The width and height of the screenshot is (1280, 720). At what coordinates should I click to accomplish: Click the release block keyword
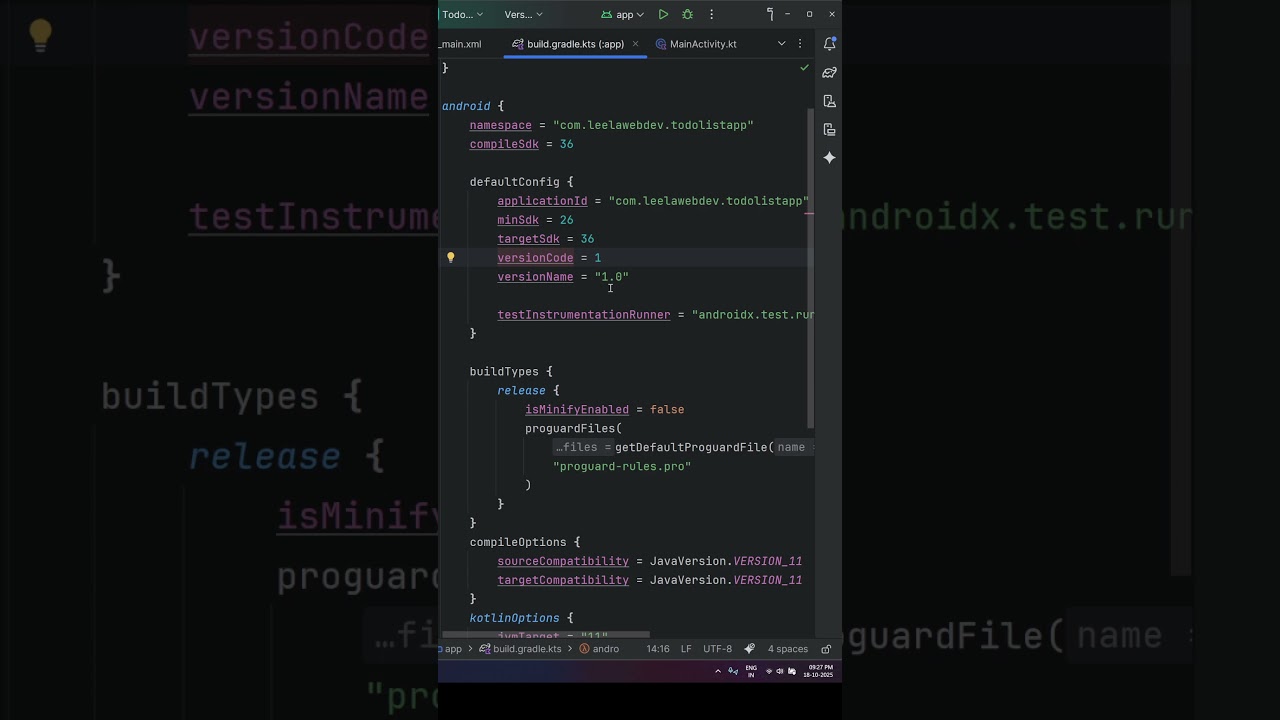(x=521, y=390)
